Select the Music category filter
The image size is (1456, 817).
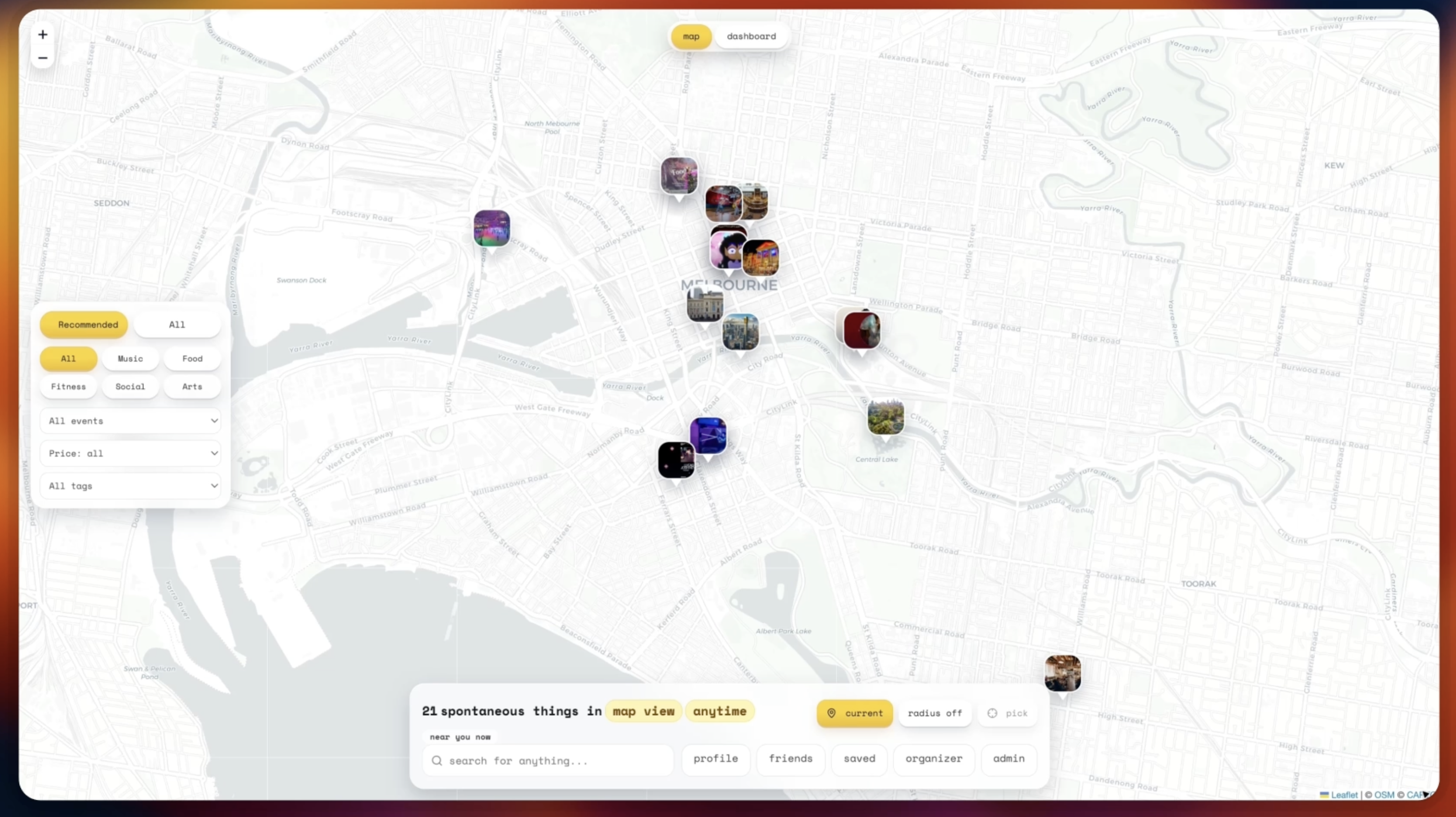tap(130, 358)
